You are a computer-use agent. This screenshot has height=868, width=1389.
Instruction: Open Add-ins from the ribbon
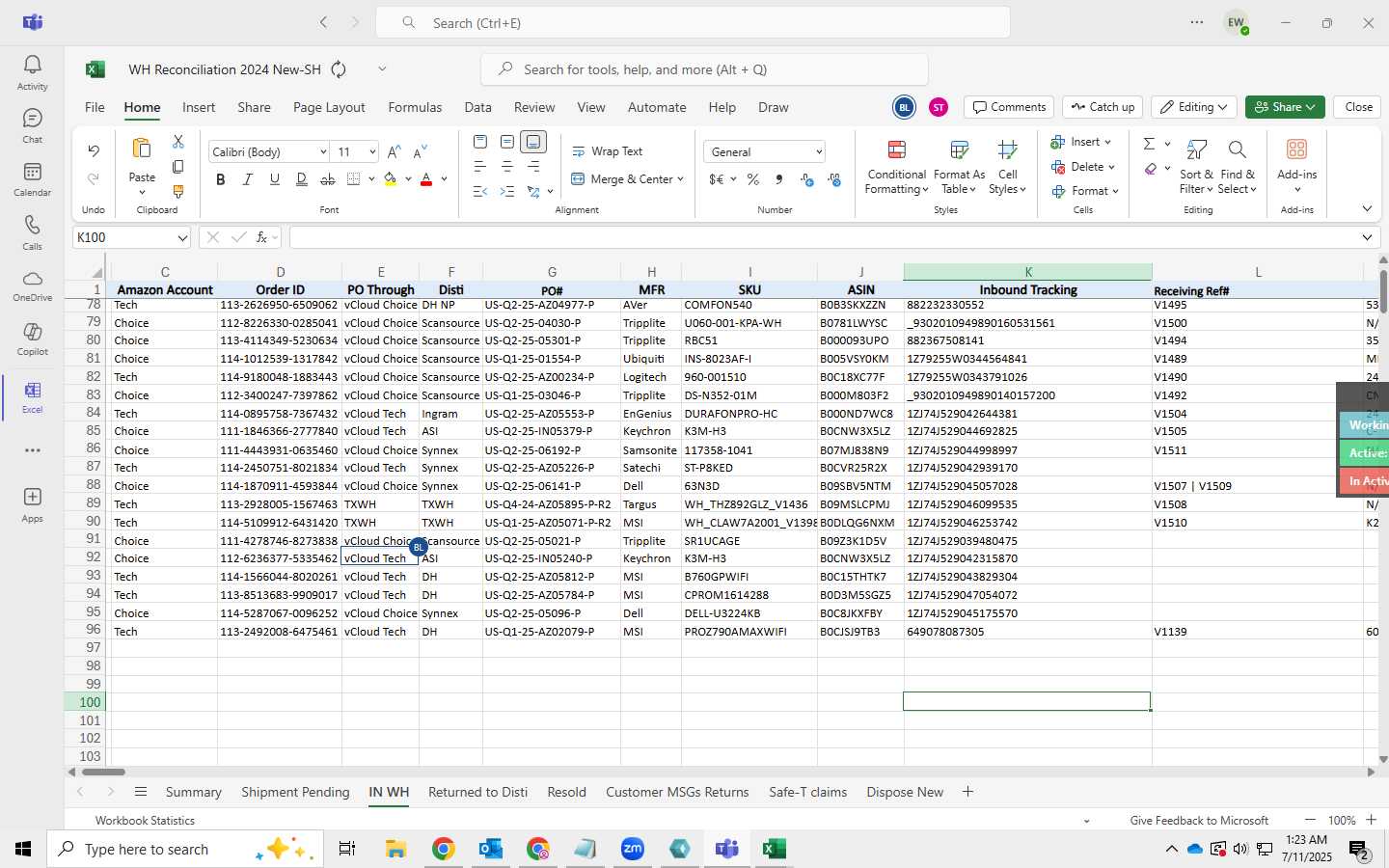click(1296, 166)
